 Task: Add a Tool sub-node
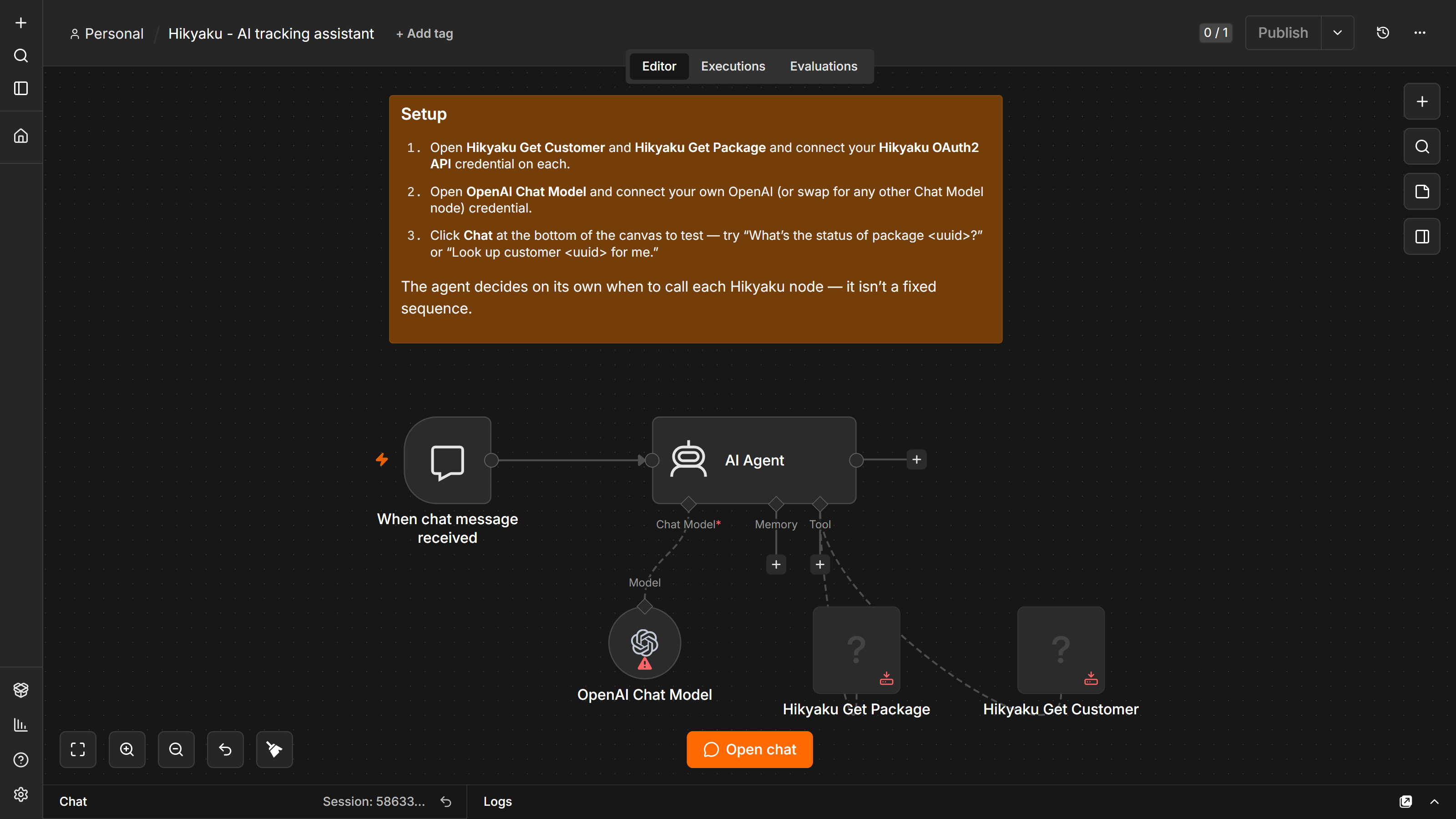[x=820, y=564]
